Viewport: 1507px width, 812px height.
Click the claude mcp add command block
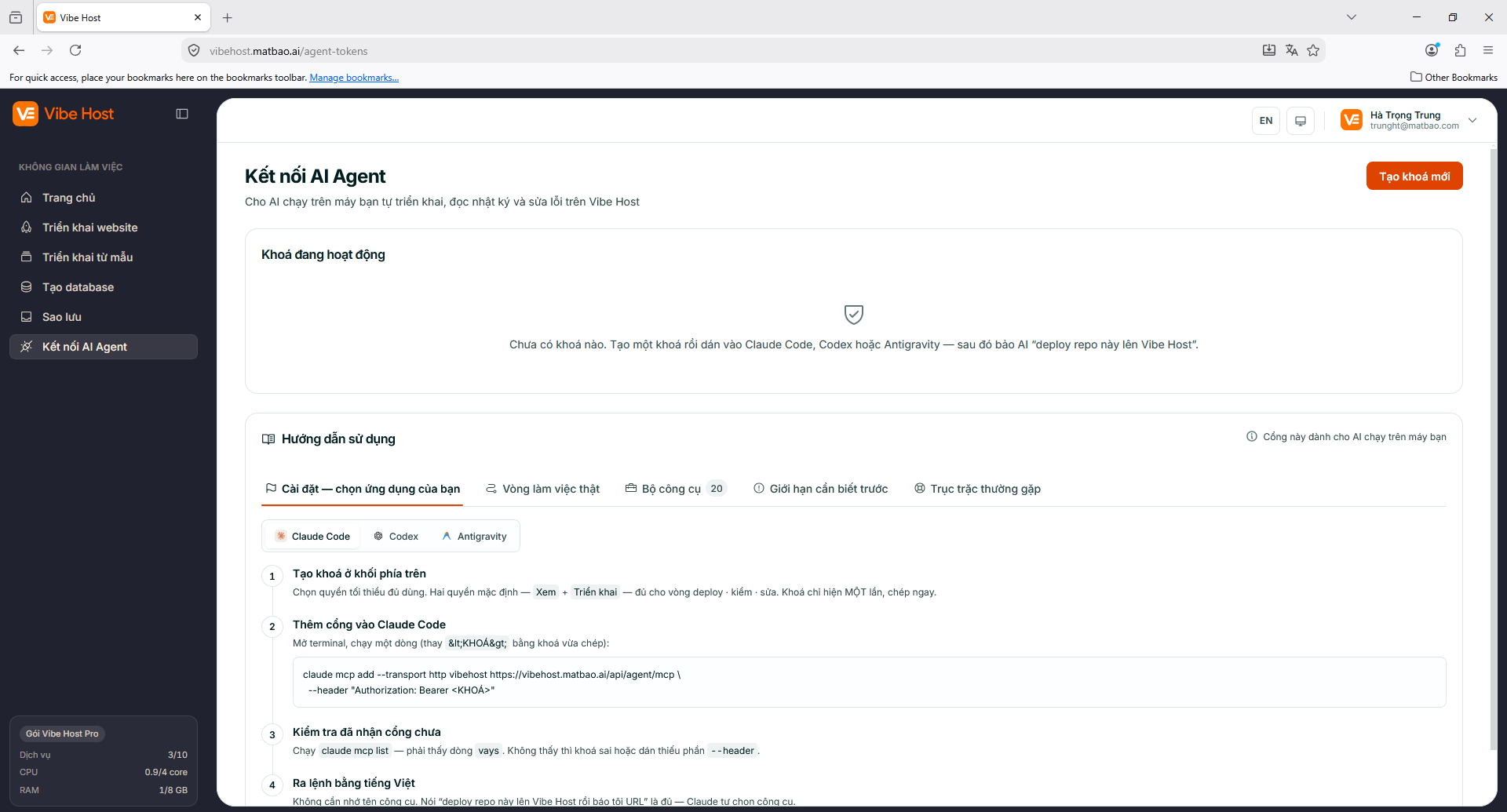coord(870,683)
